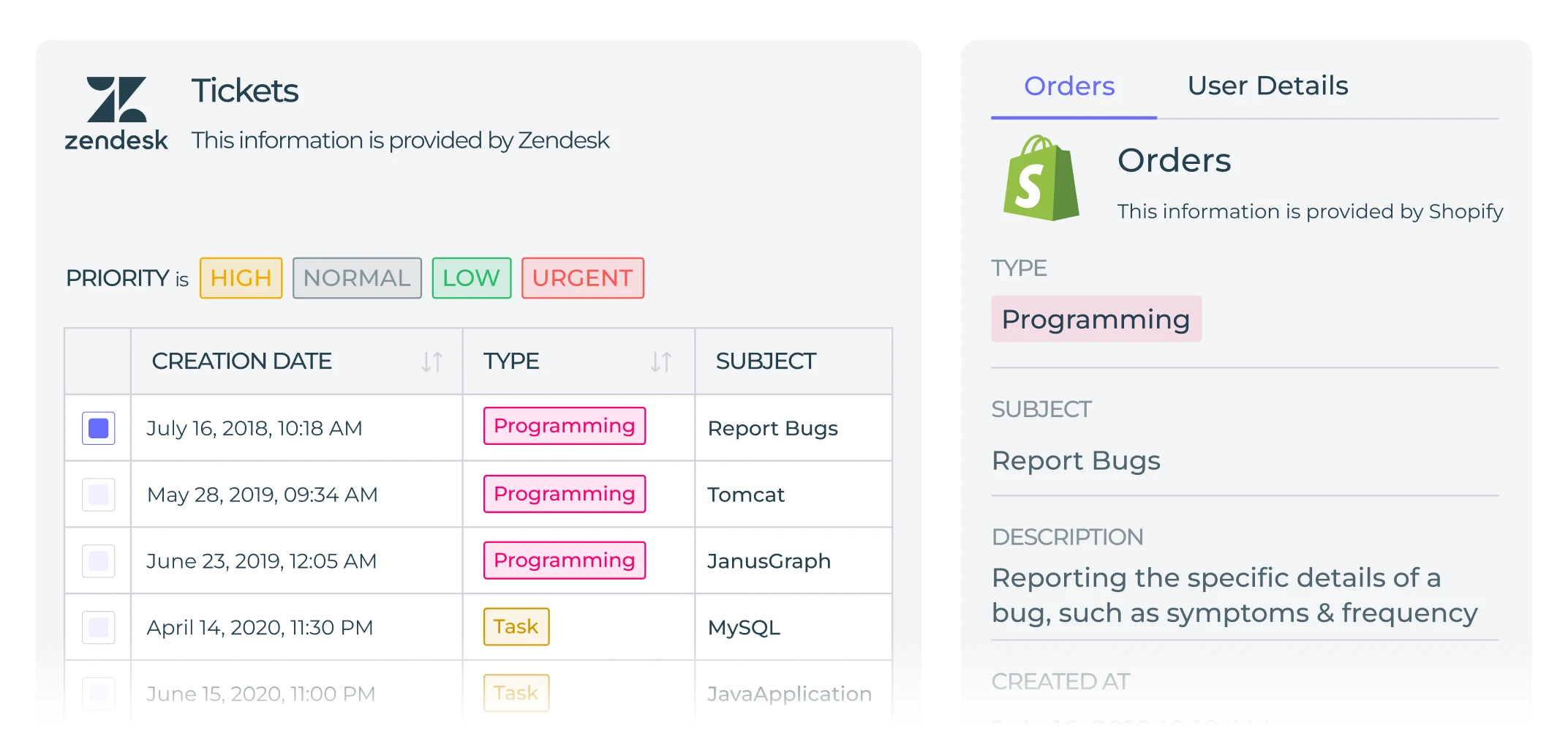1568x742 pixels.
Task: Uncheck the July 16, 2018 ticket checkbox
Action: [99, 428]
